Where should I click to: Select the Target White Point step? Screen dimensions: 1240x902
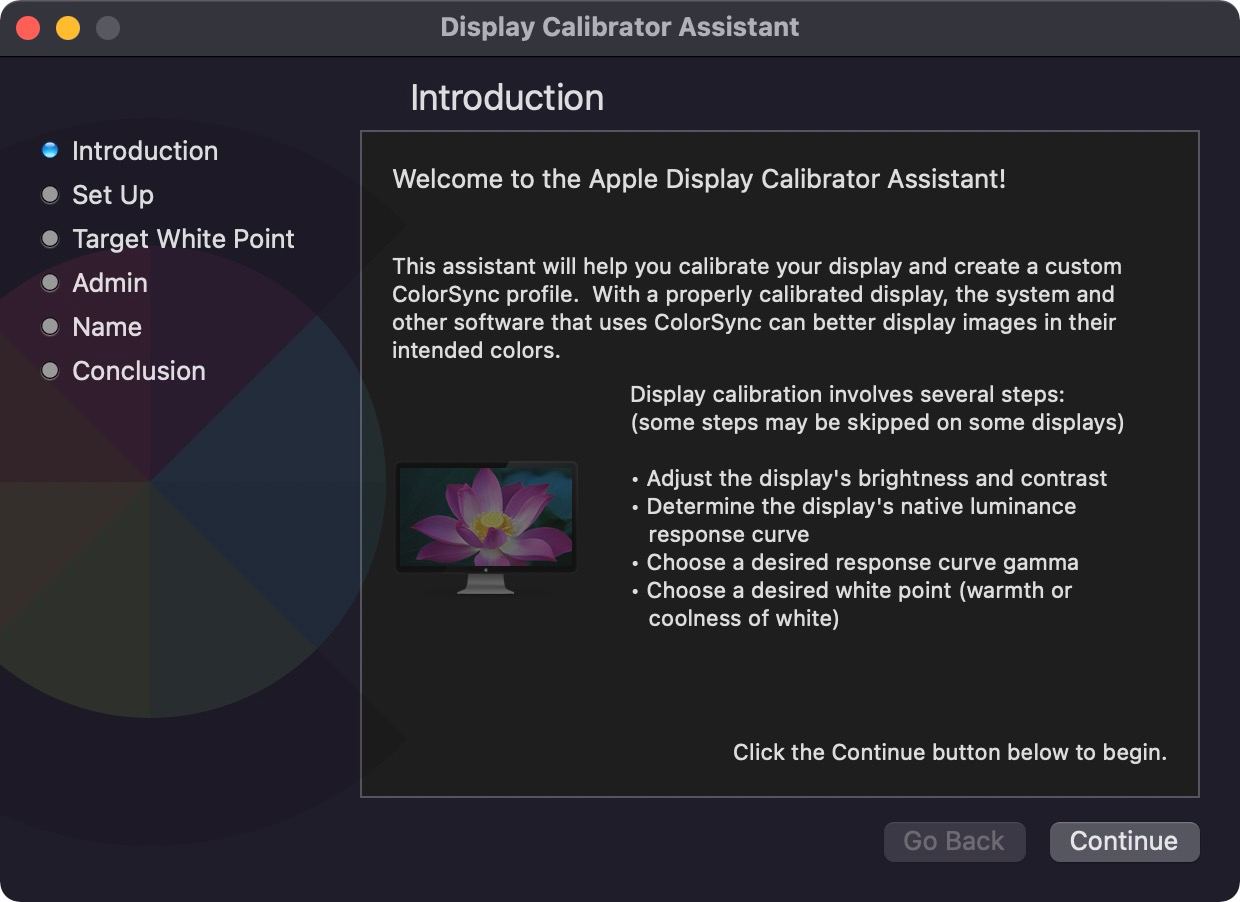click(x=183, y=239)
